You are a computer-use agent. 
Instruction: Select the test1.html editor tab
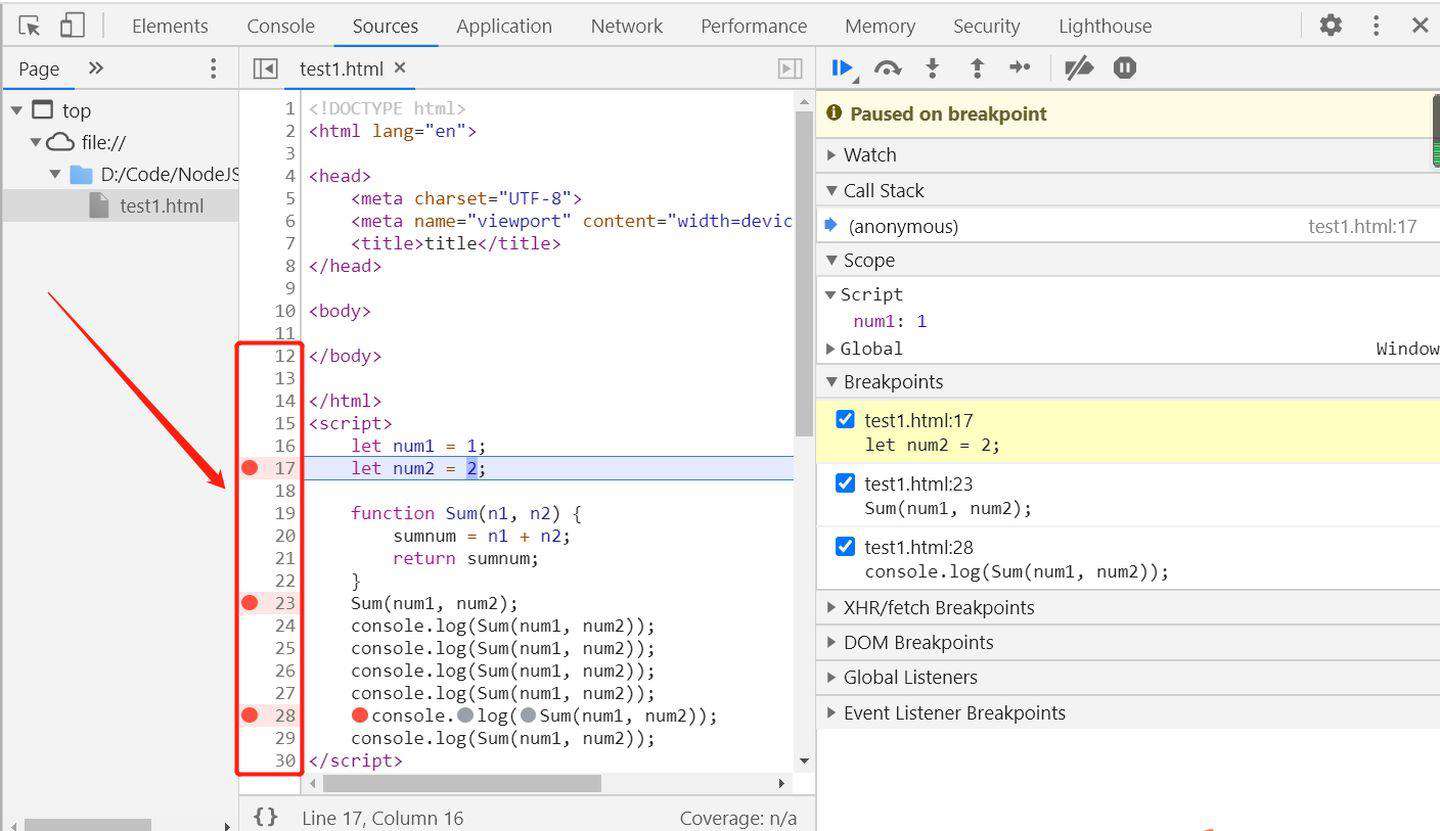click(x=341, y=68)
